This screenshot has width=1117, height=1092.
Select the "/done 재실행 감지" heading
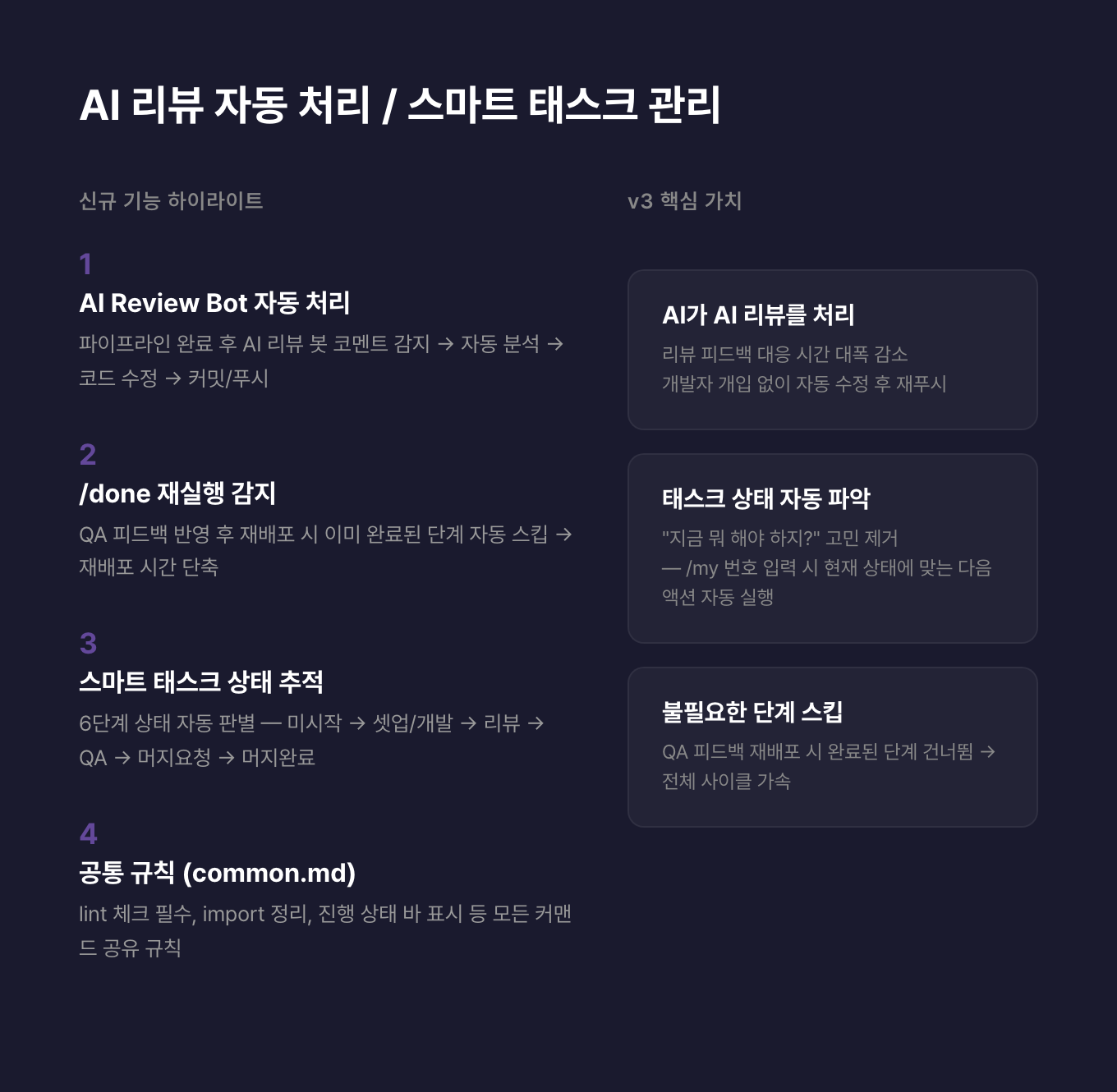pos(177,493)
